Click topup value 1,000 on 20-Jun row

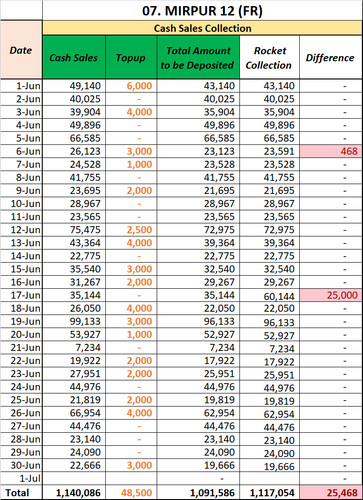click(x=131, y=334)
